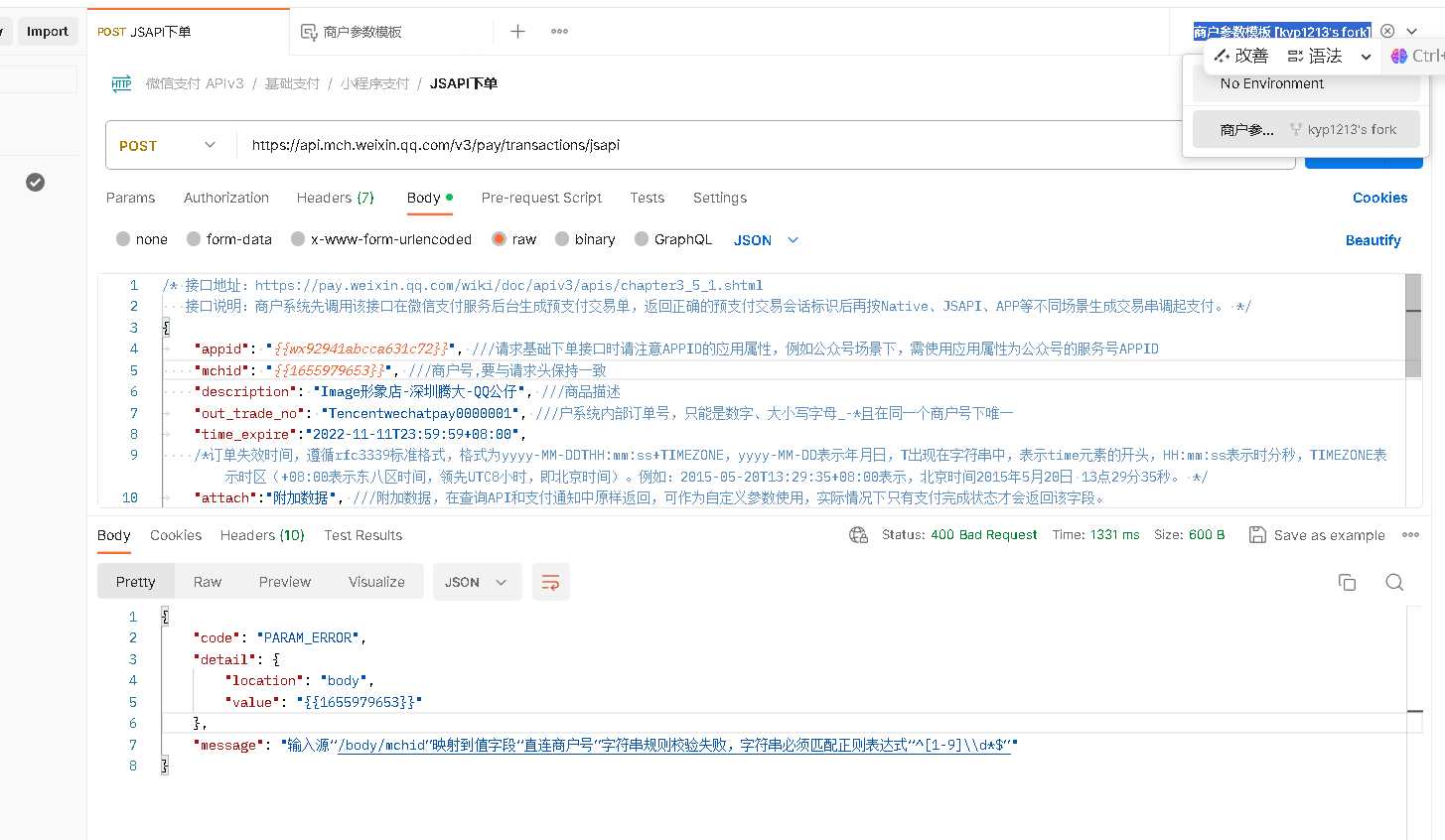Click the environment template icon on second tab
Viewport: 1445px width, 840px height.
(x=309, y=32)
